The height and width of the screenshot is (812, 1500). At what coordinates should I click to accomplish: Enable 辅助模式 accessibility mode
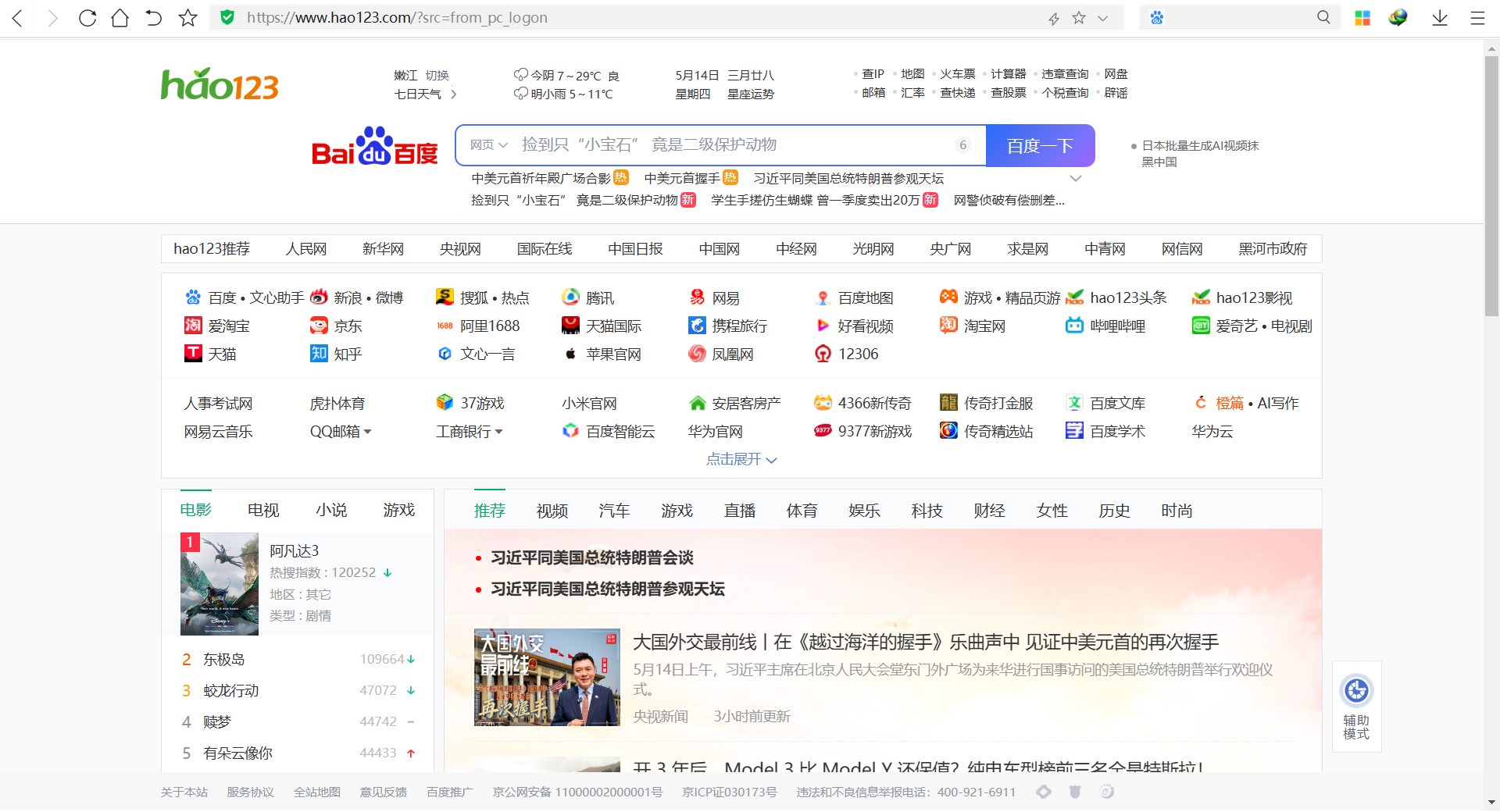coord(1356,707)
